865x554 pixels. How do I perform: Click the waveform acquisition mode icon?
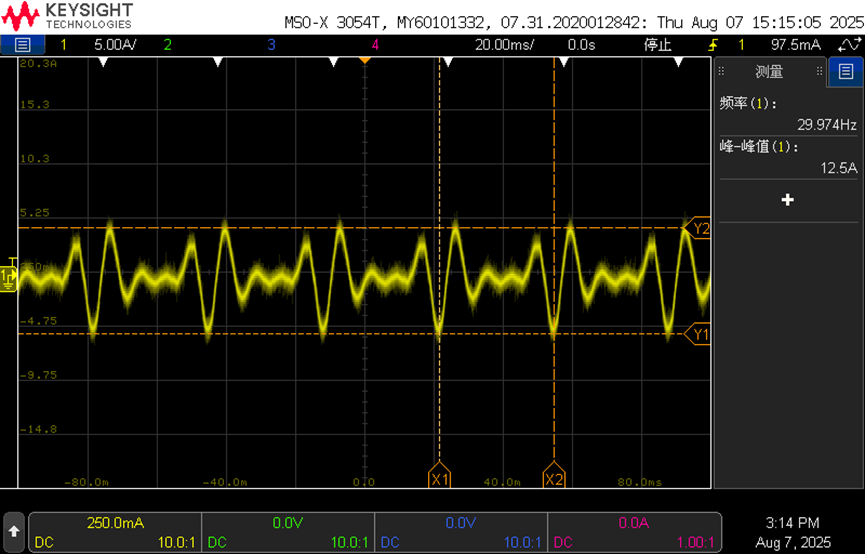(850, 45)
